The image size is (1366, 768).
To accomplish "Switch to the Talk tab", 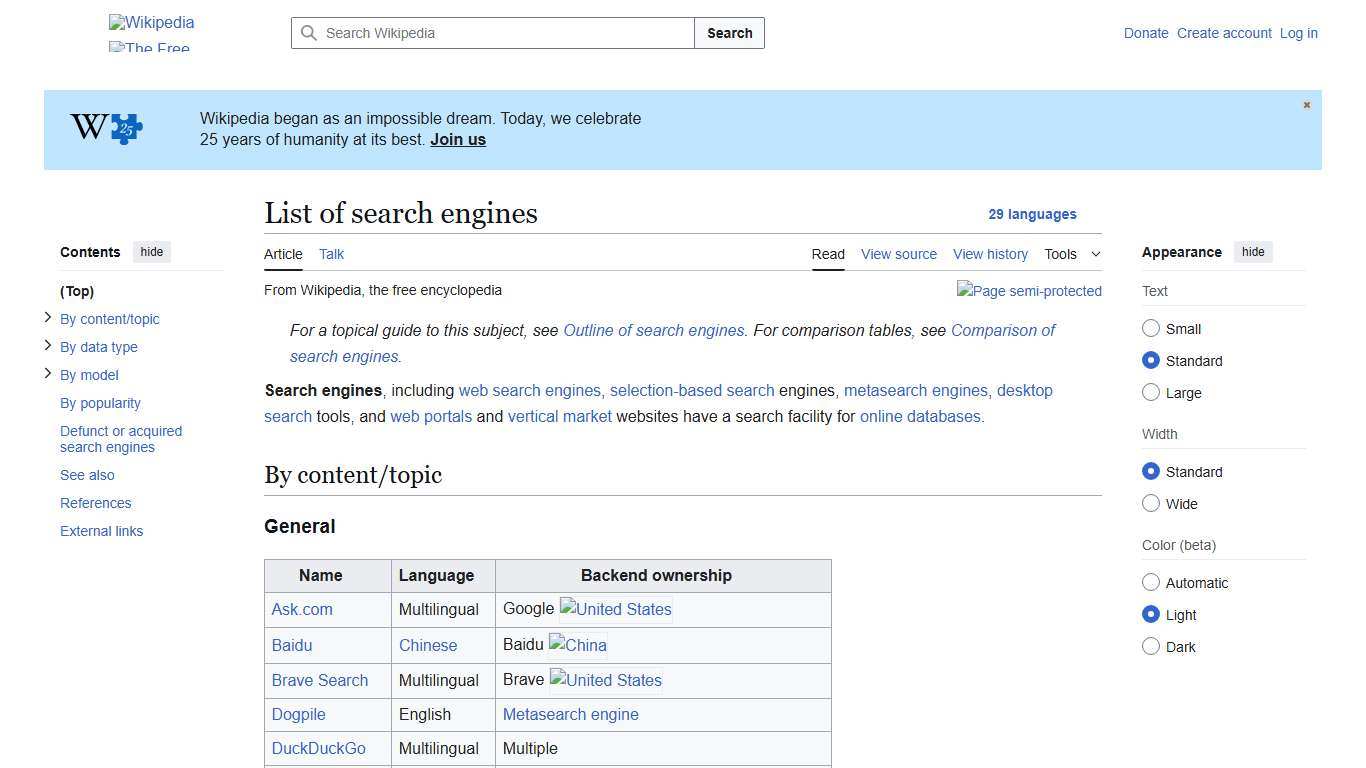I will click(x=331, y=254).
